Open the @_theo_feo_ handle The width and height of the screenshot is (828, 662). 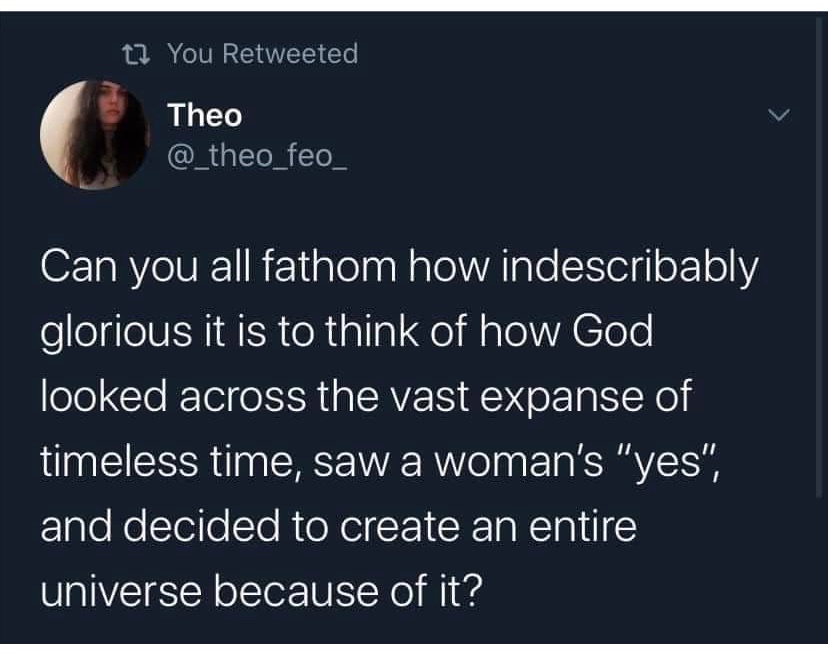[x=258, y=158]
